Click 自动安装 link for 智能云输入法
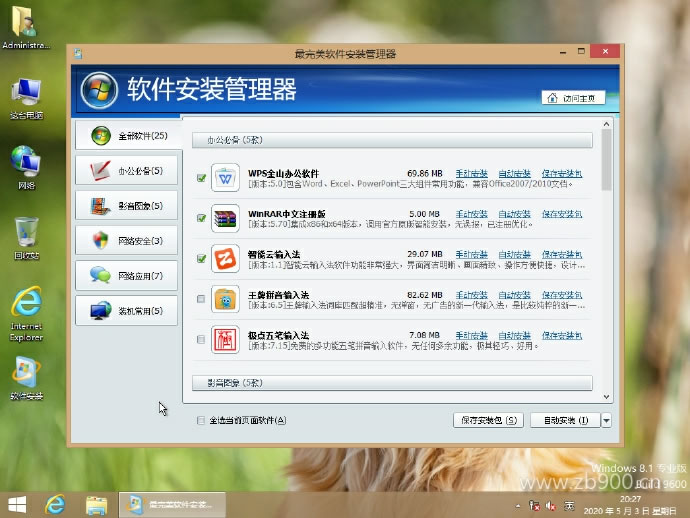This screenshot has height=518, width=690. coord(514,254)
